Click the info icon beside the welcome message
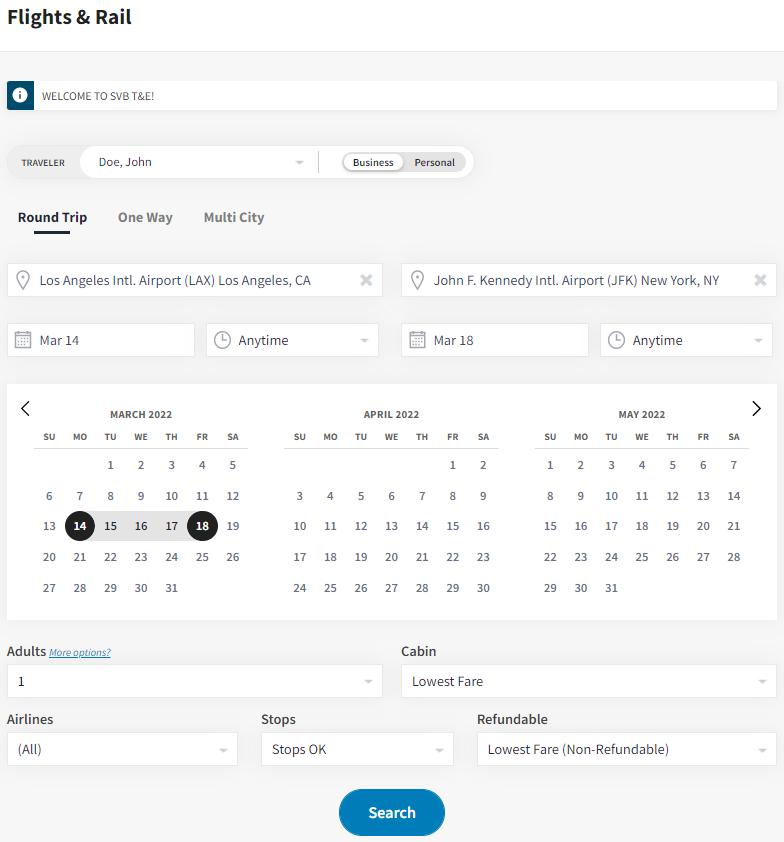 coord(20,96)
